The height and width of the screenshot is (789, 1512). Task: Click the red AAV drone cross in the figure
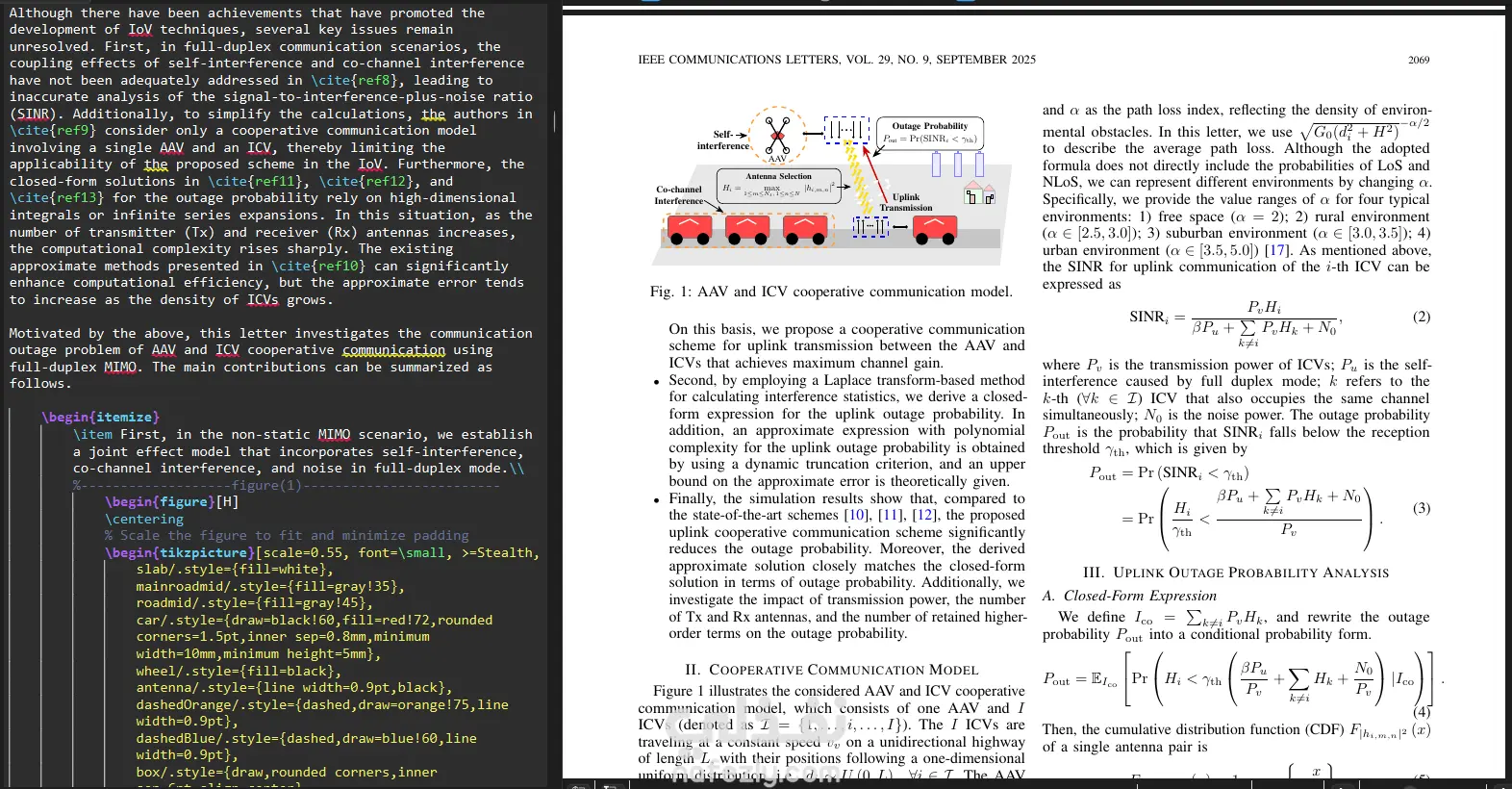click(x=777, y=135)
